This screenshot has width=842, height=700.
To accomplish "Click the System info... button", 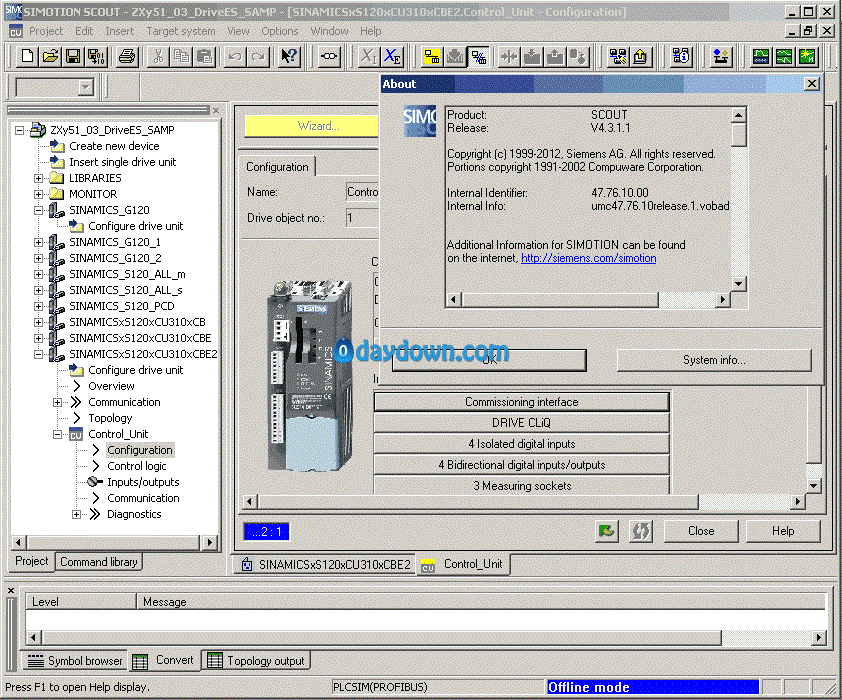I will tap(714, 360).
